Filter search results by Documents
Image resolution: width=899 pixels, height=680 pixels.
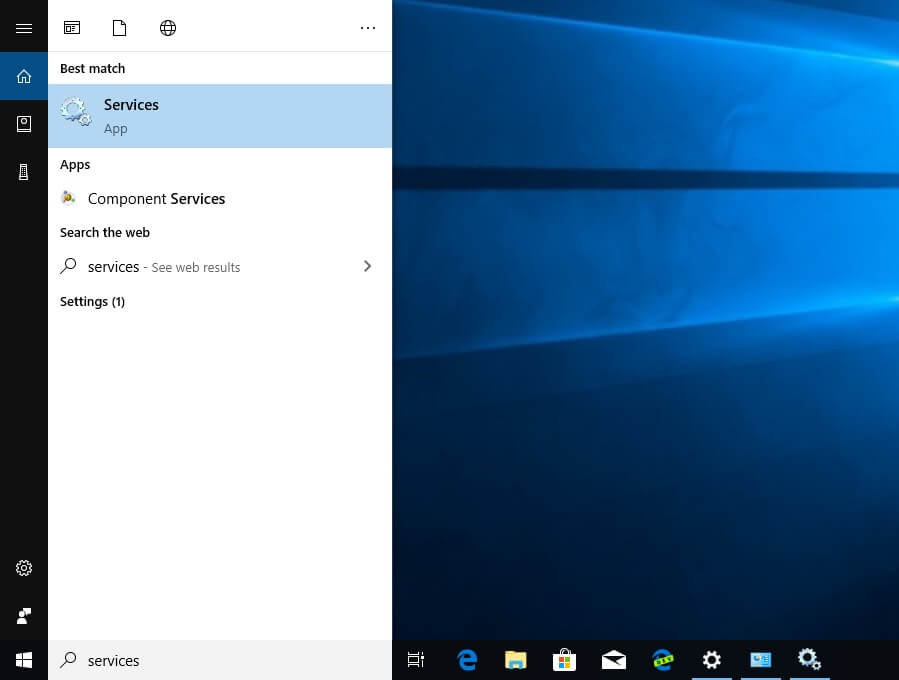(120, 28)
